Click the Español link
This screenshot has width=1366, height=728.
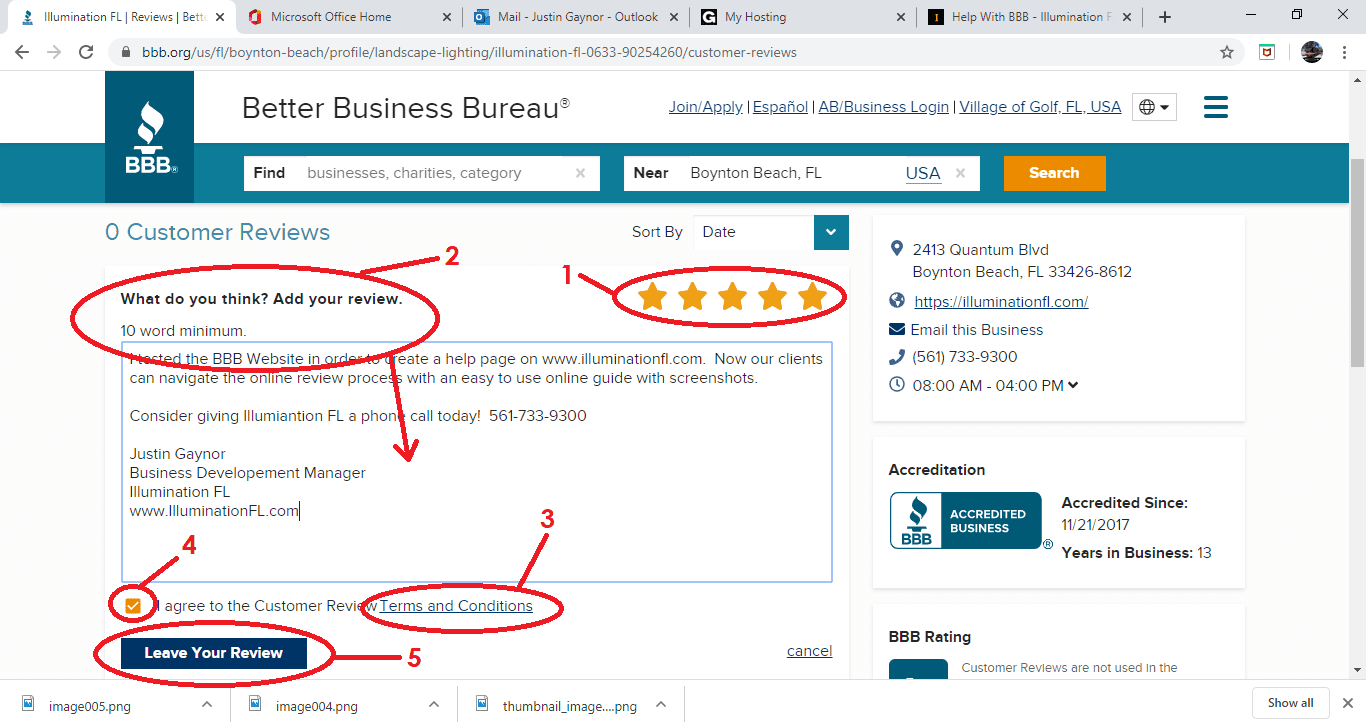(780, 107)
